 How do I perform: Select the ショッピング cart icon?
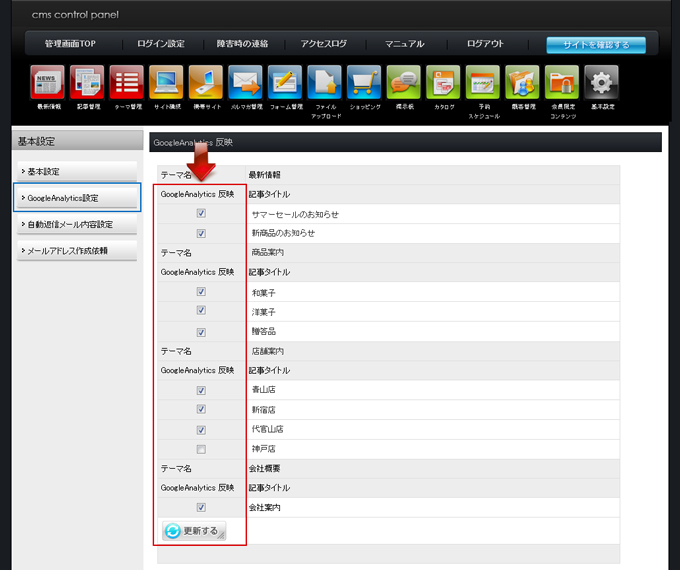point(364,82)
